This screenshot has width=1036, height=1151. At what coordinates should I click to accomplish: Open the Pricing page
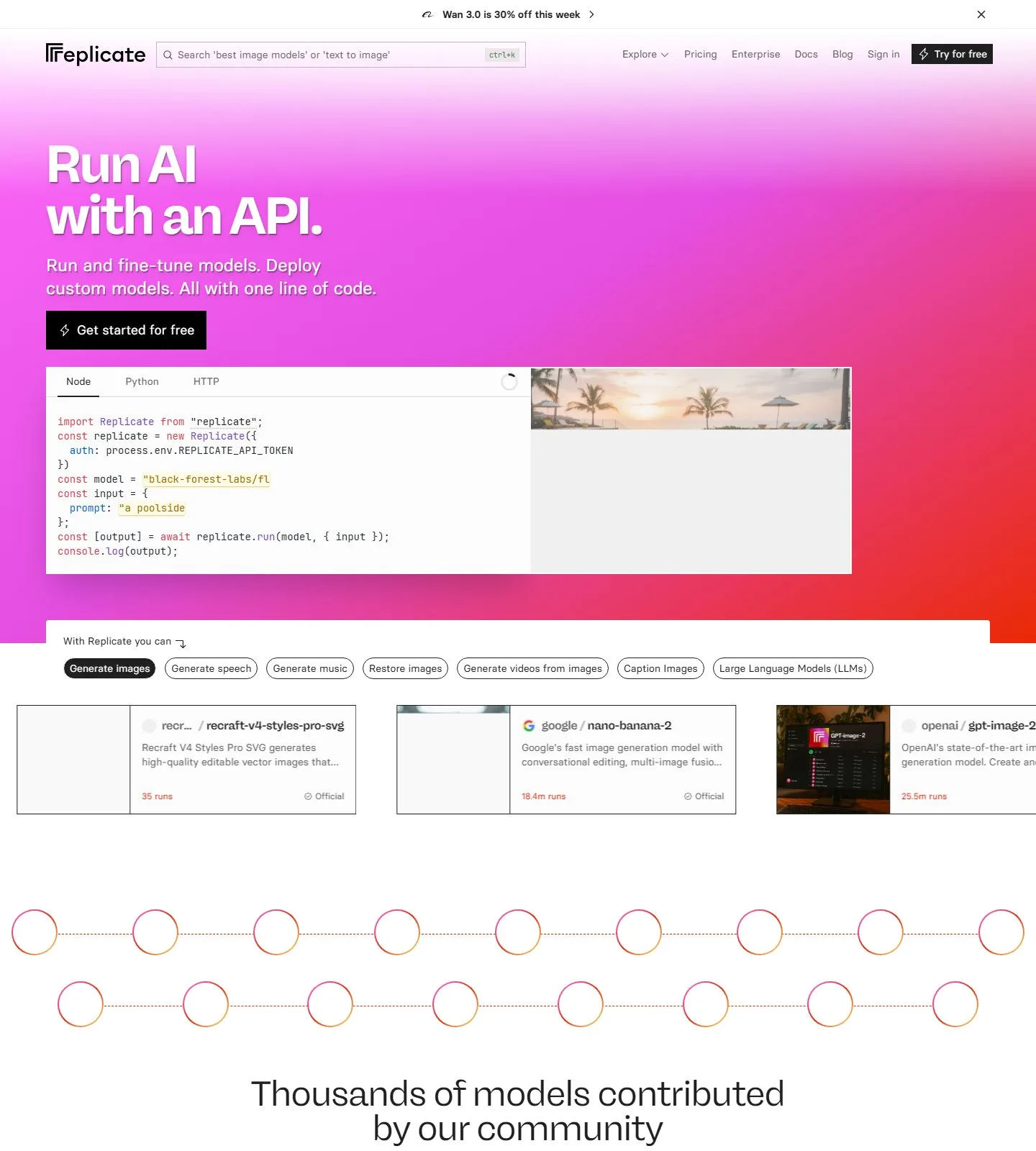[701, 54]
